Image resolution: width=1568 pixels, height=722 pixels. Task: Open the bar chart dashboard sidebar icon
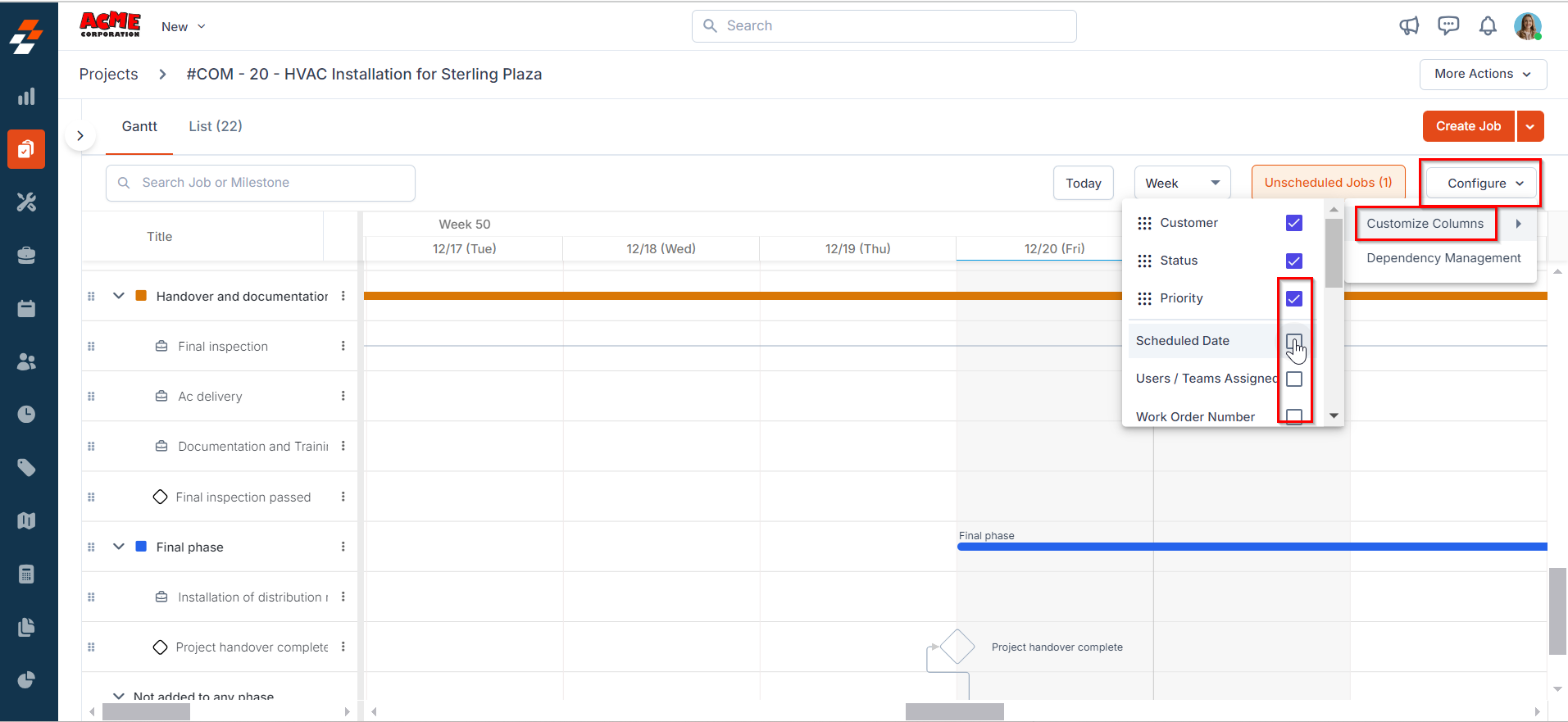(26, 97)
